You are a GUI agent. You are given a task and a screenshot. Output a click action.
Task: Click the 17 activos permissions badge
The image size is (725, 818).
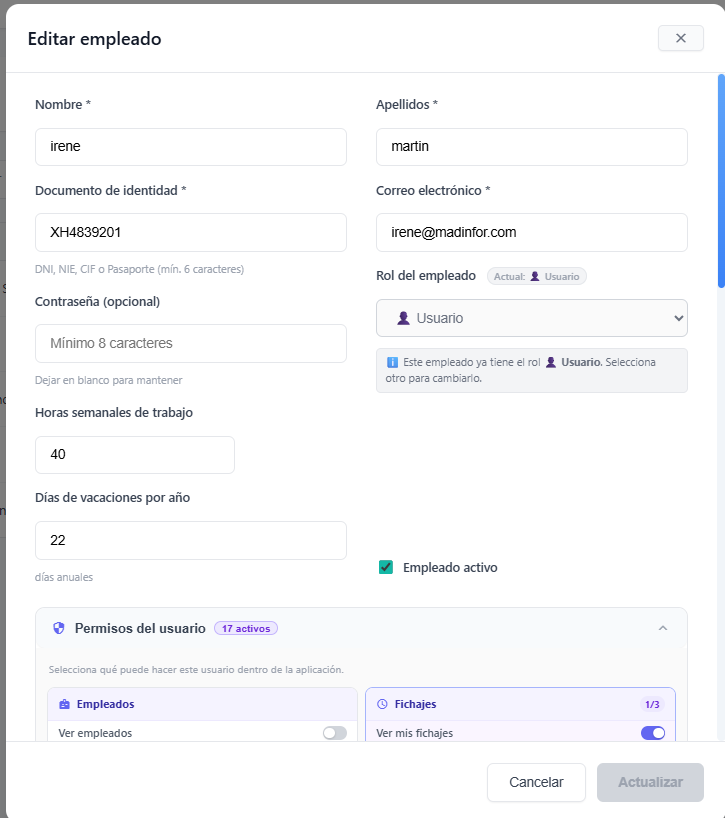(245, 628)
